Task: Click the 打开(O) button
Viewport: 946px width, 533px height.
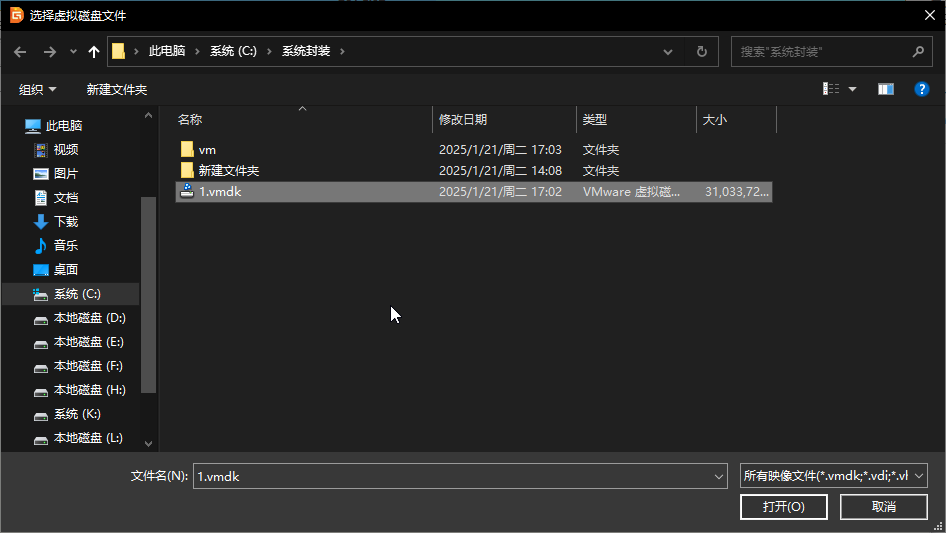Action: tap(783, 507)
